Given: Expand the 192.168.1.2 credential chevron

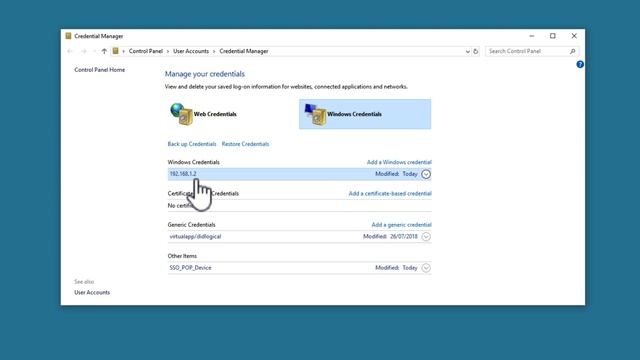Looking at the screenshot, I should (x=426, y=174).
